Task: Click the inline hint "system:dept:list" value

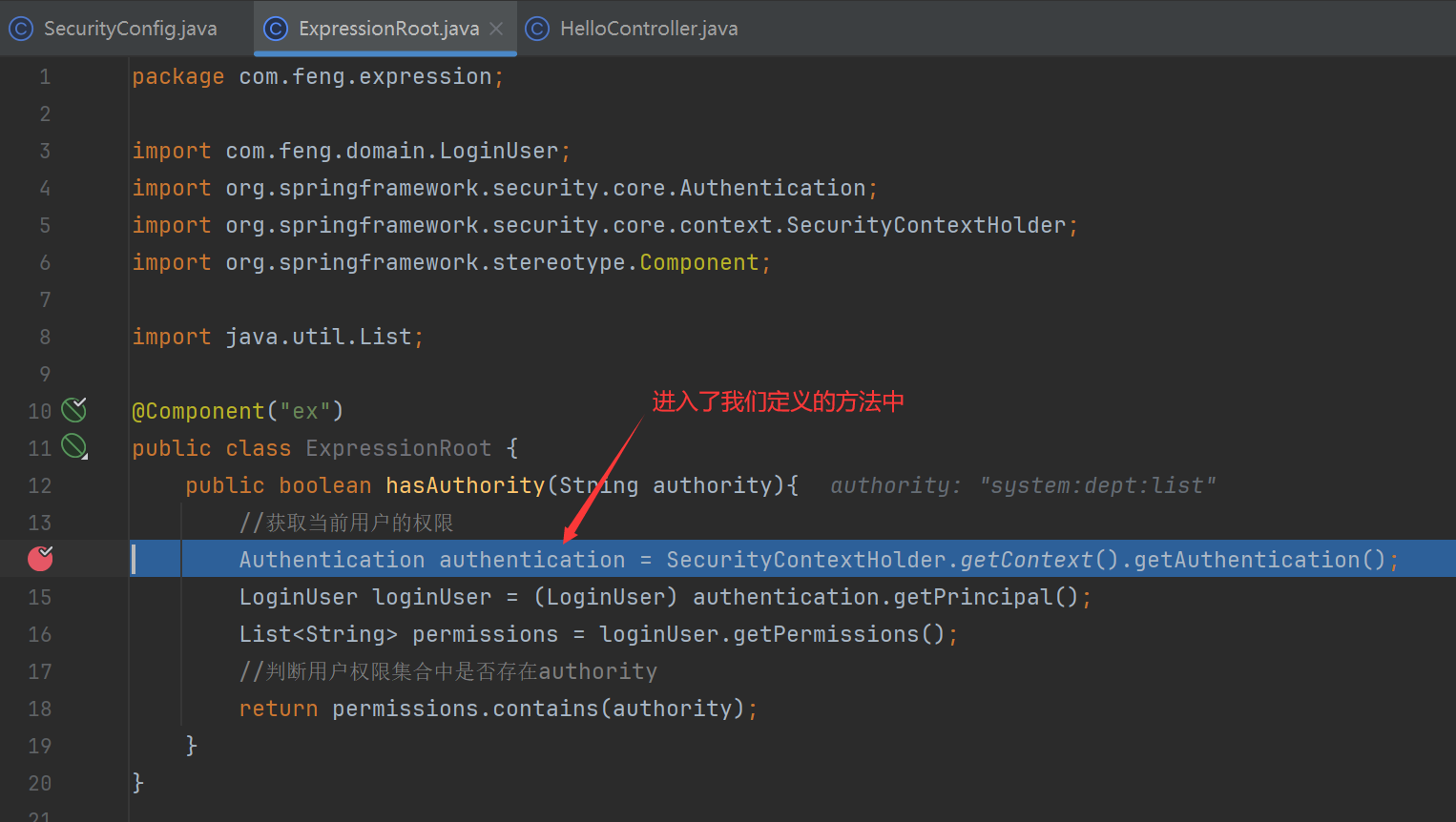Action: coord(1097,485)
